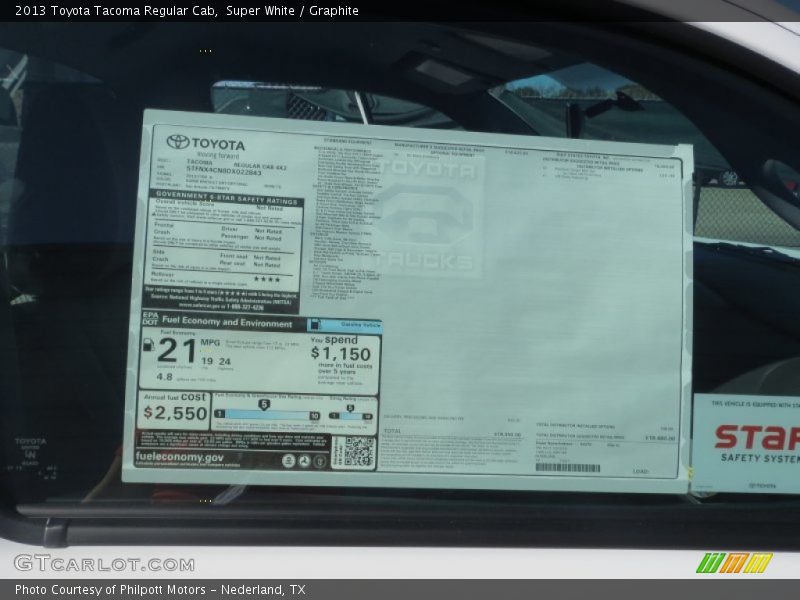Click the fuel pump icon beside 21 MPG
The image size is (800, 600).
[x=148, y=345]
